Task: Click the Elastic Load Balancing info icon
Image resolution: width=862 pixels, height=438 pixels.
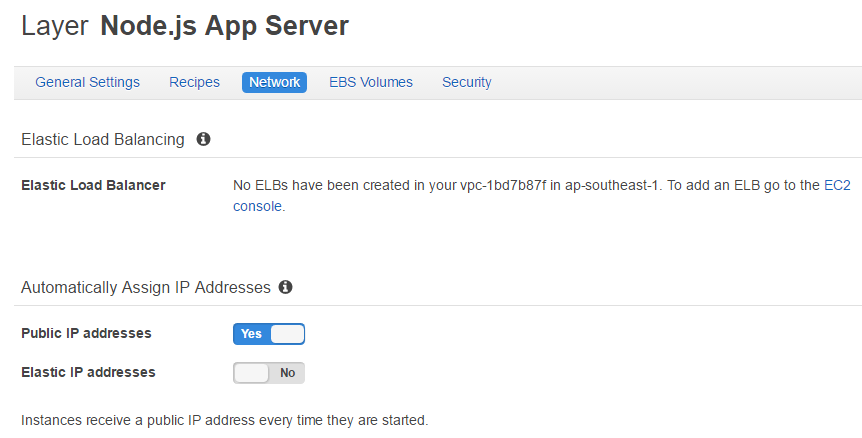Action: (203, 139)
